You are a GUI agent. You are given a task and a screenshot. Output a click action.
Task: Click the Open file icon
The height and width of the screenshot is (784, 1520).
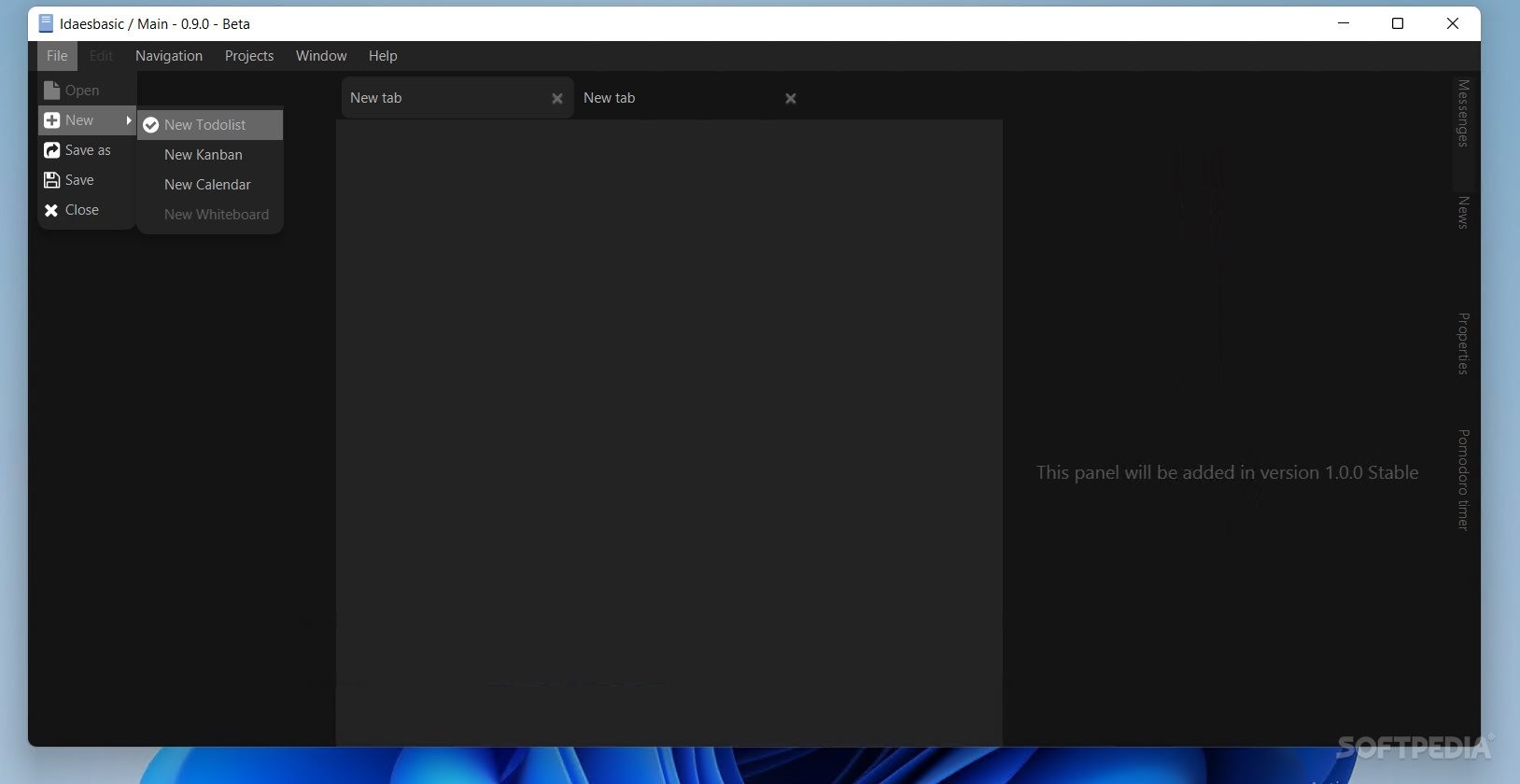[x=51, y=91]
